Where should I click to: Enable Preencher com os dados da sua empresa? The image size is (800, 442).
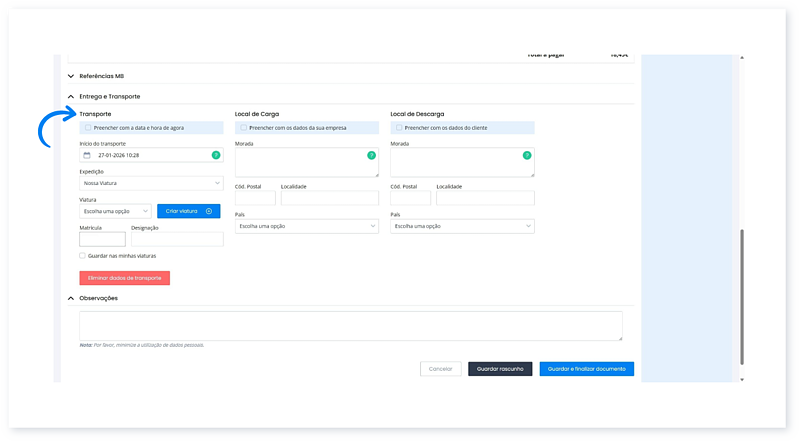pyautogui.click(x=243, y=128)
